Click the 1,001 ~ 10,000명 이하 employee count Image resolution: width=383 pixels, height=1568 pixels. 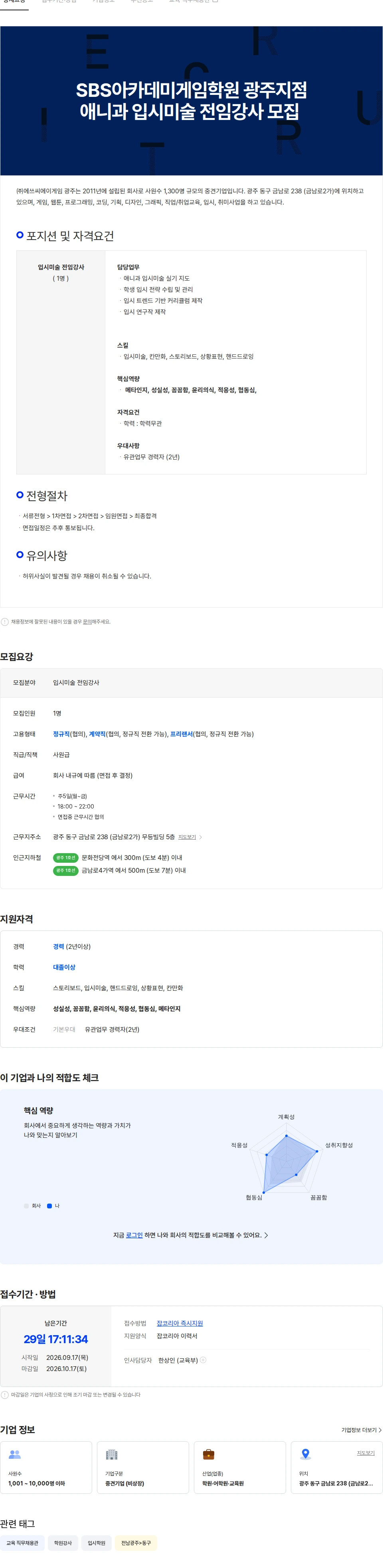(x=37, y=1483)
